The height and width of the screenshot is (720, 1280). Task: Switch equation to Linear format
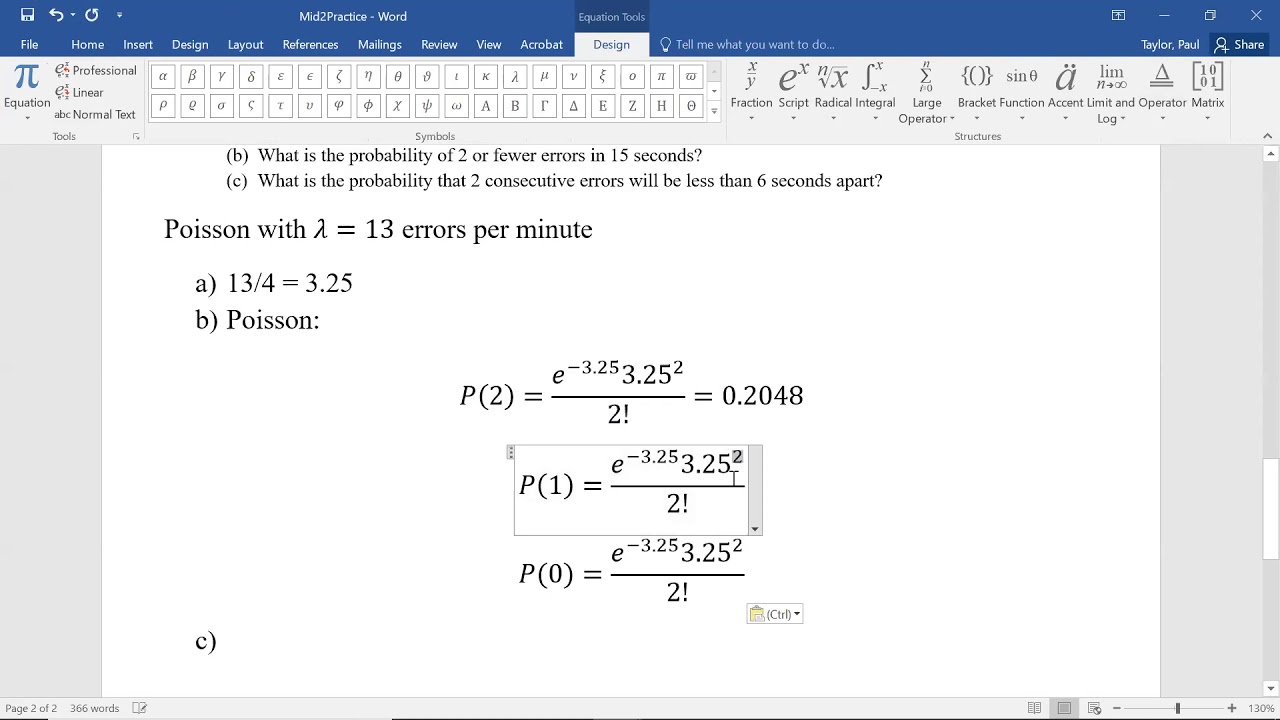coord(80,92)
